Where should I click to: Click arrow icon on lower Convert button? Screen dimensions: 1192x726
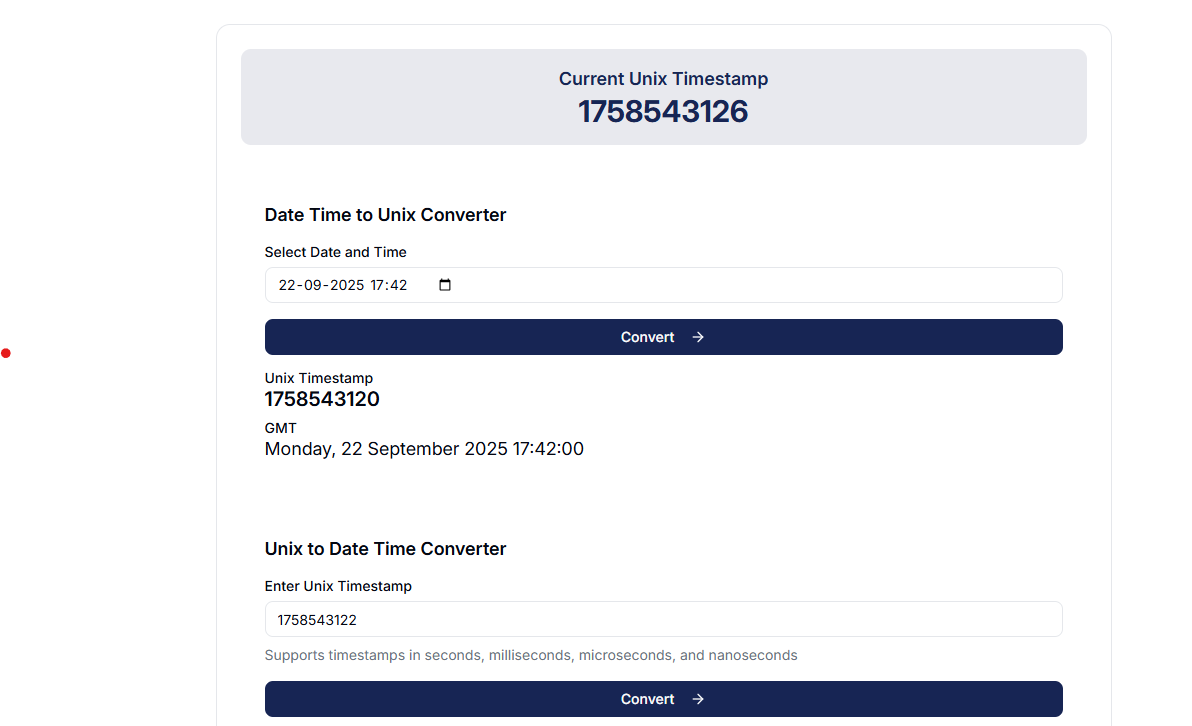tap(698, 699)
